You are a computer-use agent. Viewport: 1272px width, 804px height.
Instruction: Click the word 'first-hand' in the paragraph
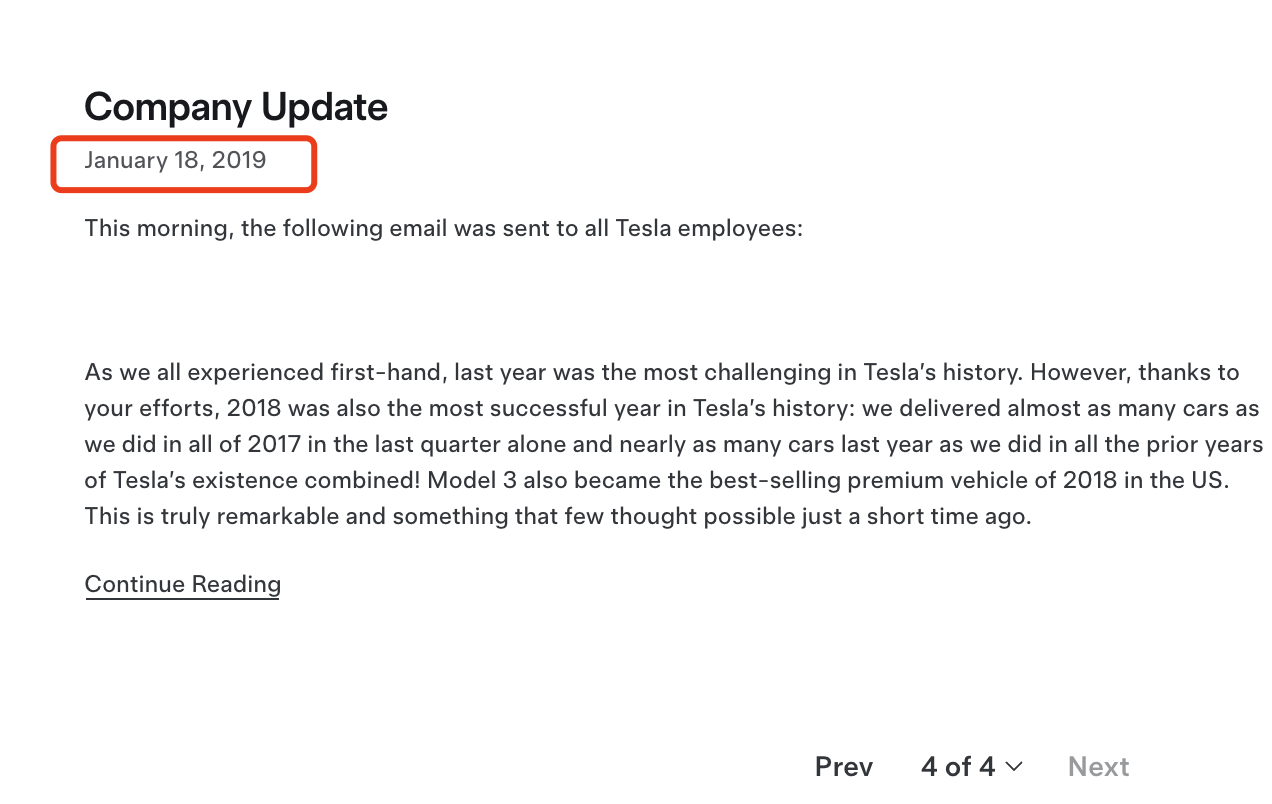click(387, 372)
